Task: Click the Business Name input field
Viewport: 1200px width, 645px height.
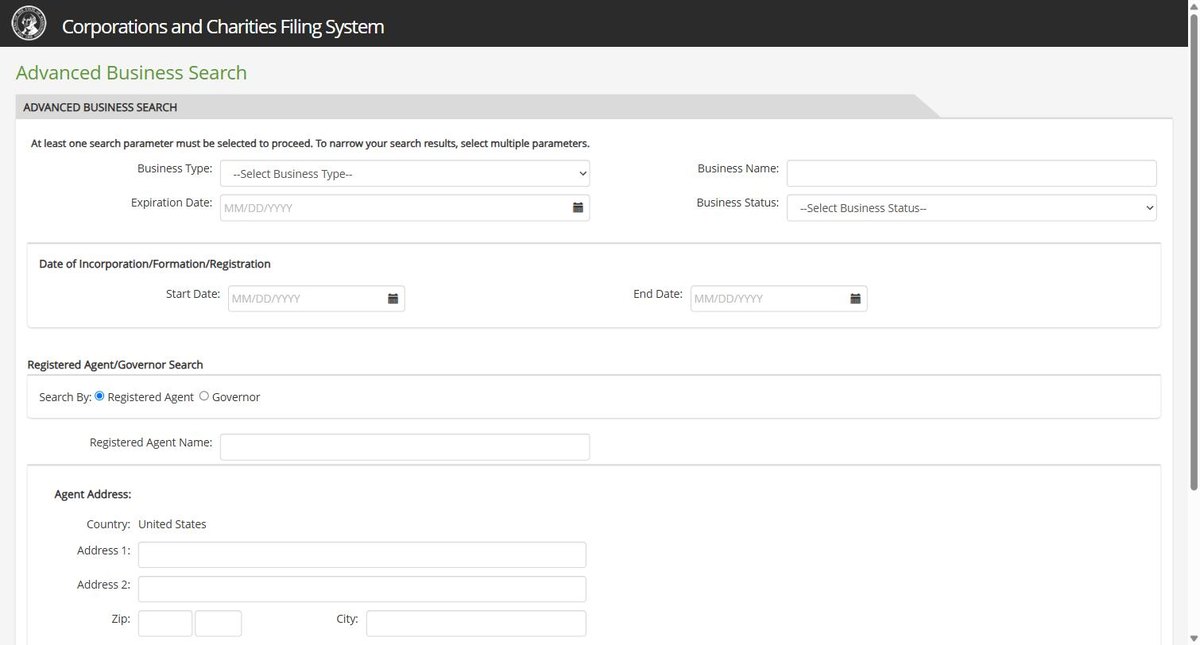Action: pos(972,173)
